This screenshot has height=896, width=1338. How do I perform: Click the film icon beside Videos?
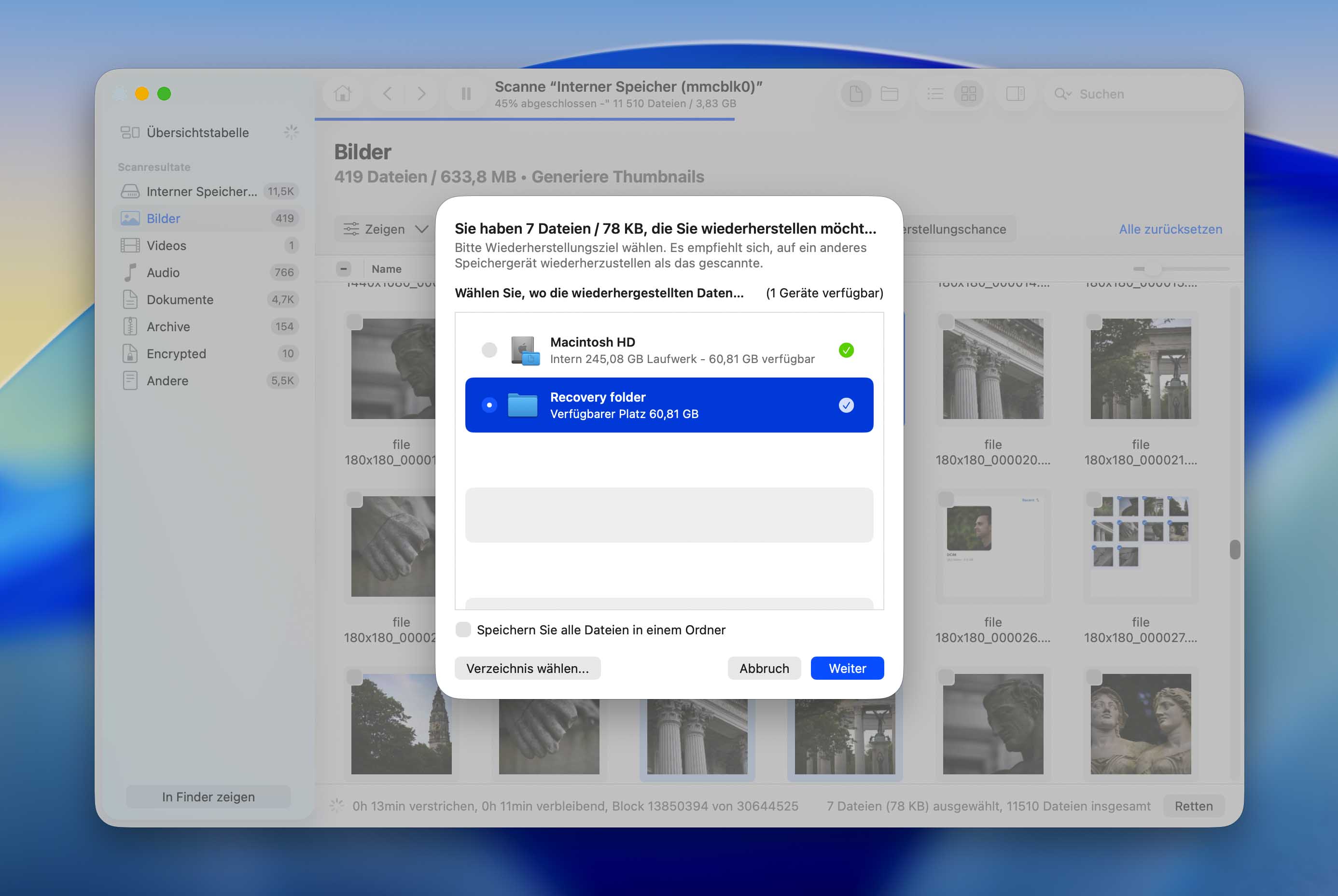(130, 245)
